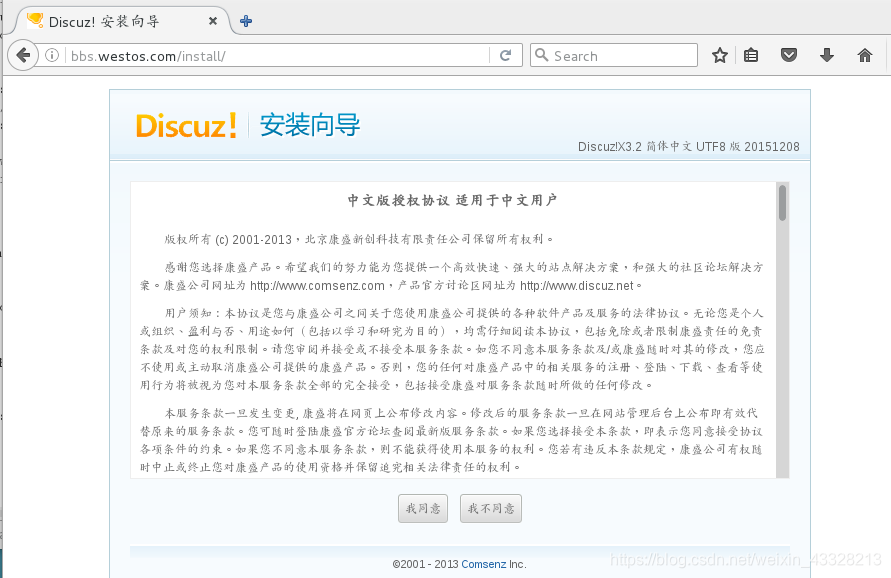Viewport: 891px width, 578px height.
Task: Focus the Search box in toolbar
Action: pos(614,55)
